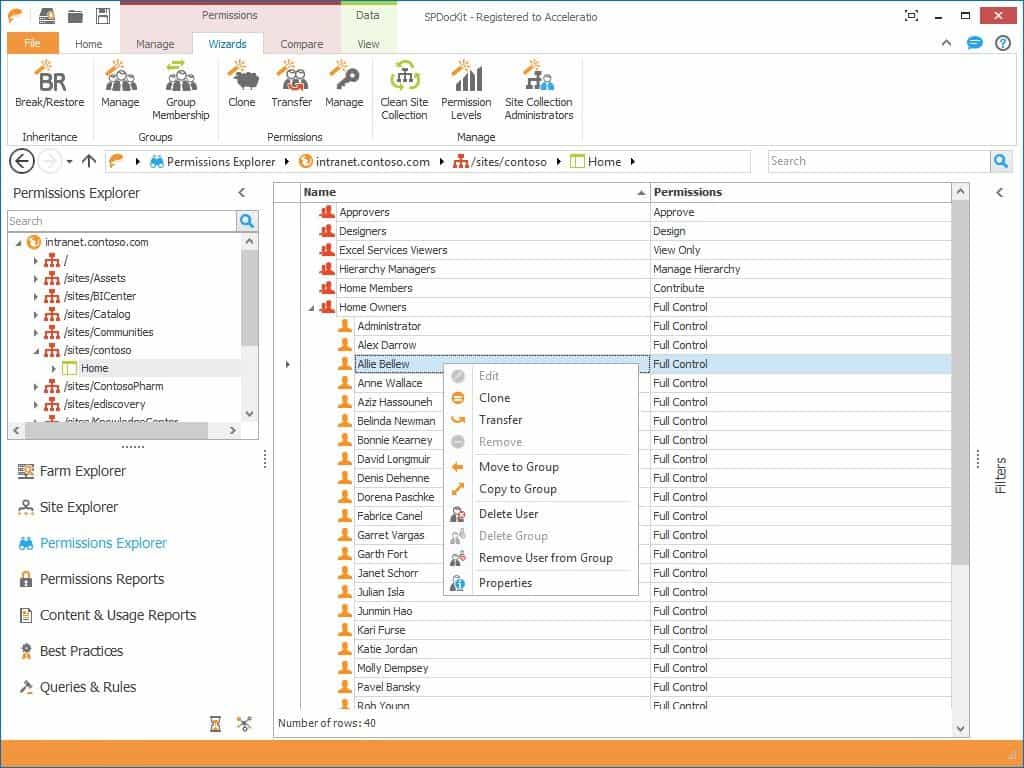Collapse the Home Owners group row
Screen dimensions: 1024x768
pos(312,308)
